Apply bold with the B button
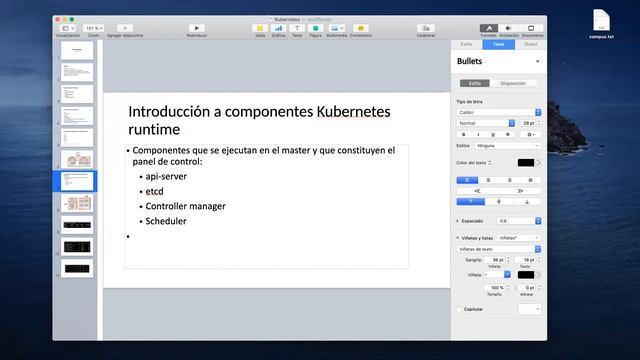Viewport: 640px width, 360px height. point(463,134)
